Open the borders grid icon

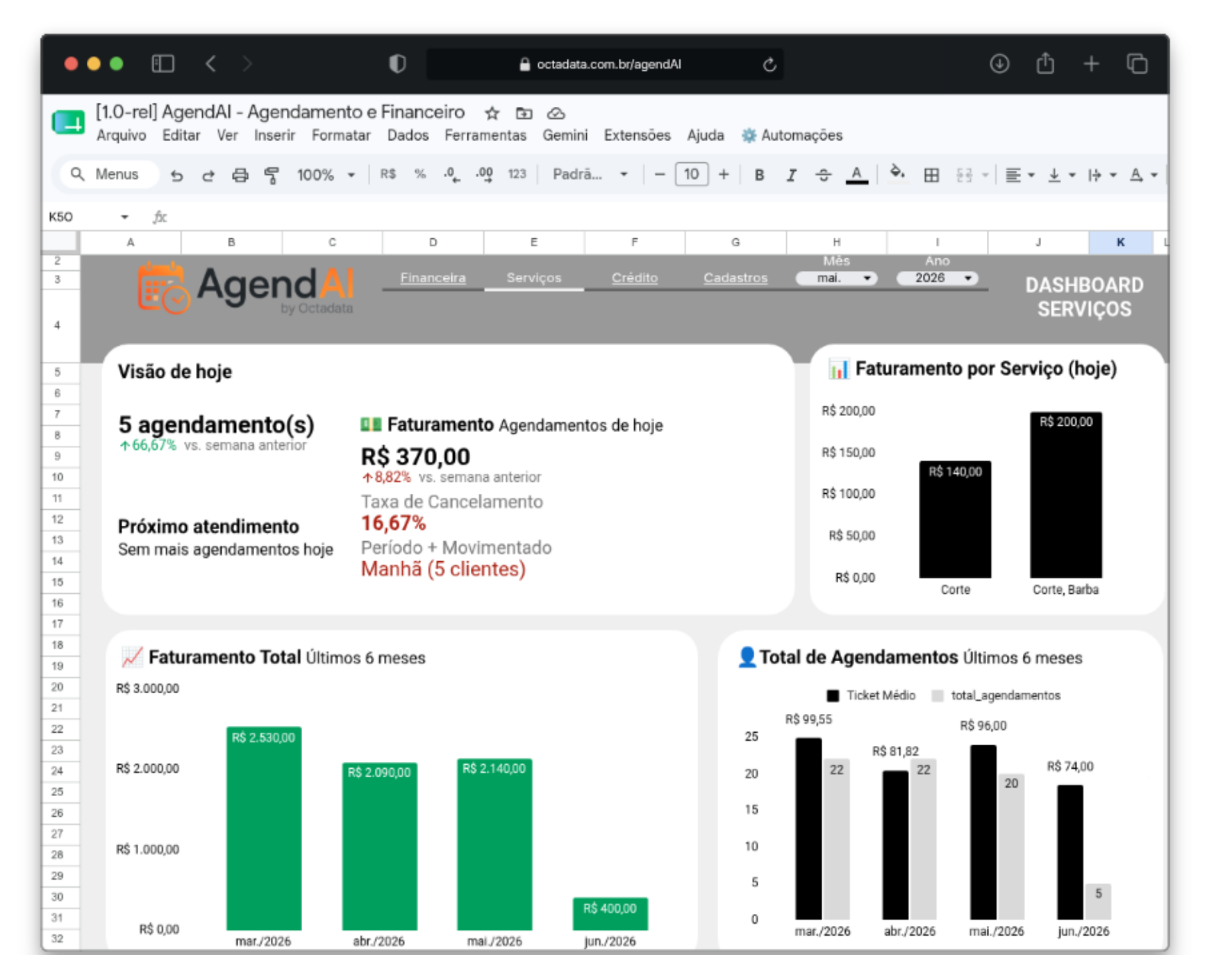[x=931, y=175]
